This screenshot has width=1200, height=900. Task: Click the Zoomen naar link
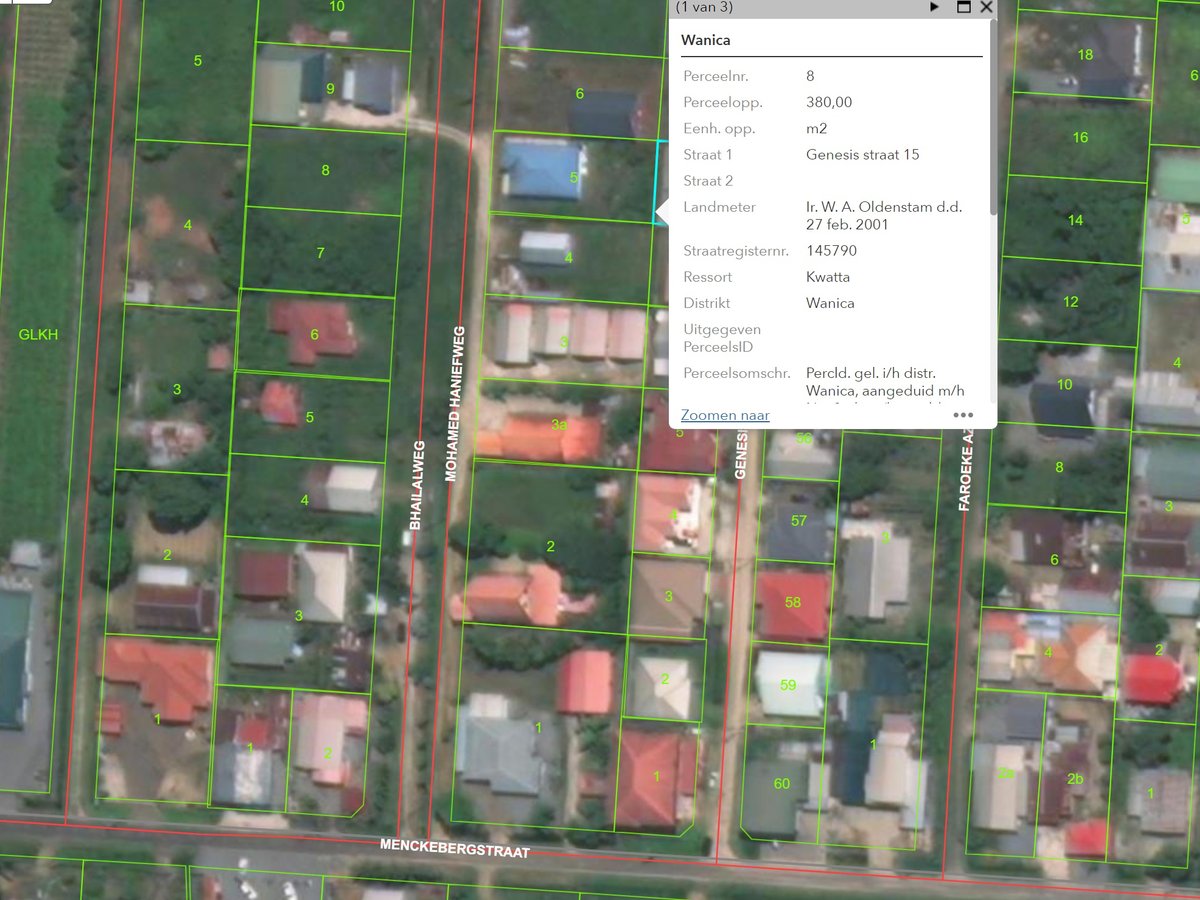(725, 415)
